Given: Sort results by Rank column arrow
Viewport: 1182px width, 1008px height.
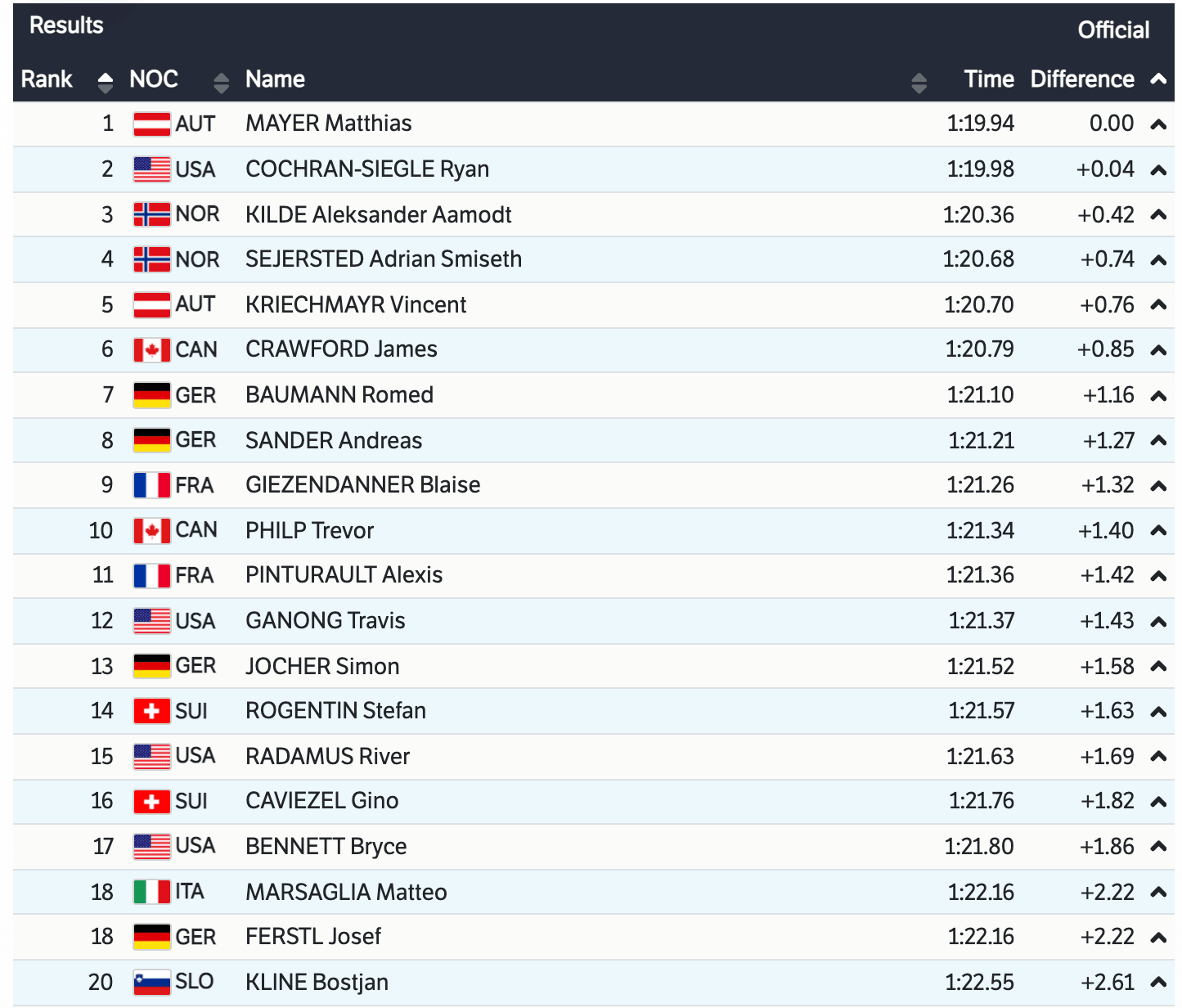Looking at the screenshot, I should click(105, 81).
